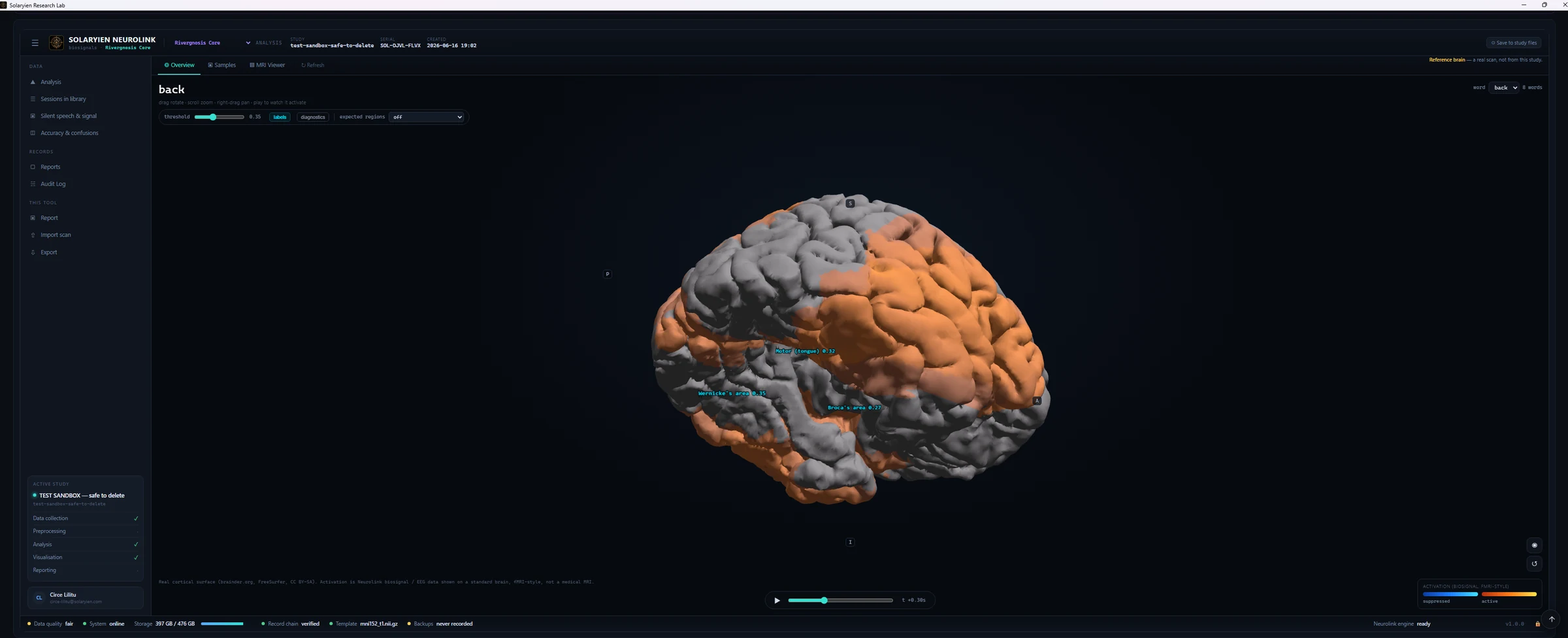Click the Template mni152_t1.nii.gz status
This screenshot has height=638, width=1568.
pos(363,624)
